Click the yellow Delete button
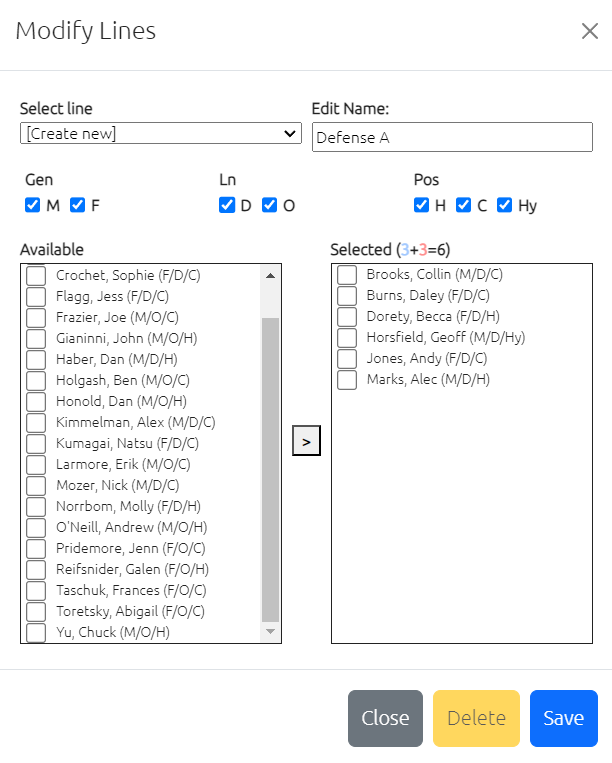612x763 pixels. pyautogui.click(x=476, y=718)
